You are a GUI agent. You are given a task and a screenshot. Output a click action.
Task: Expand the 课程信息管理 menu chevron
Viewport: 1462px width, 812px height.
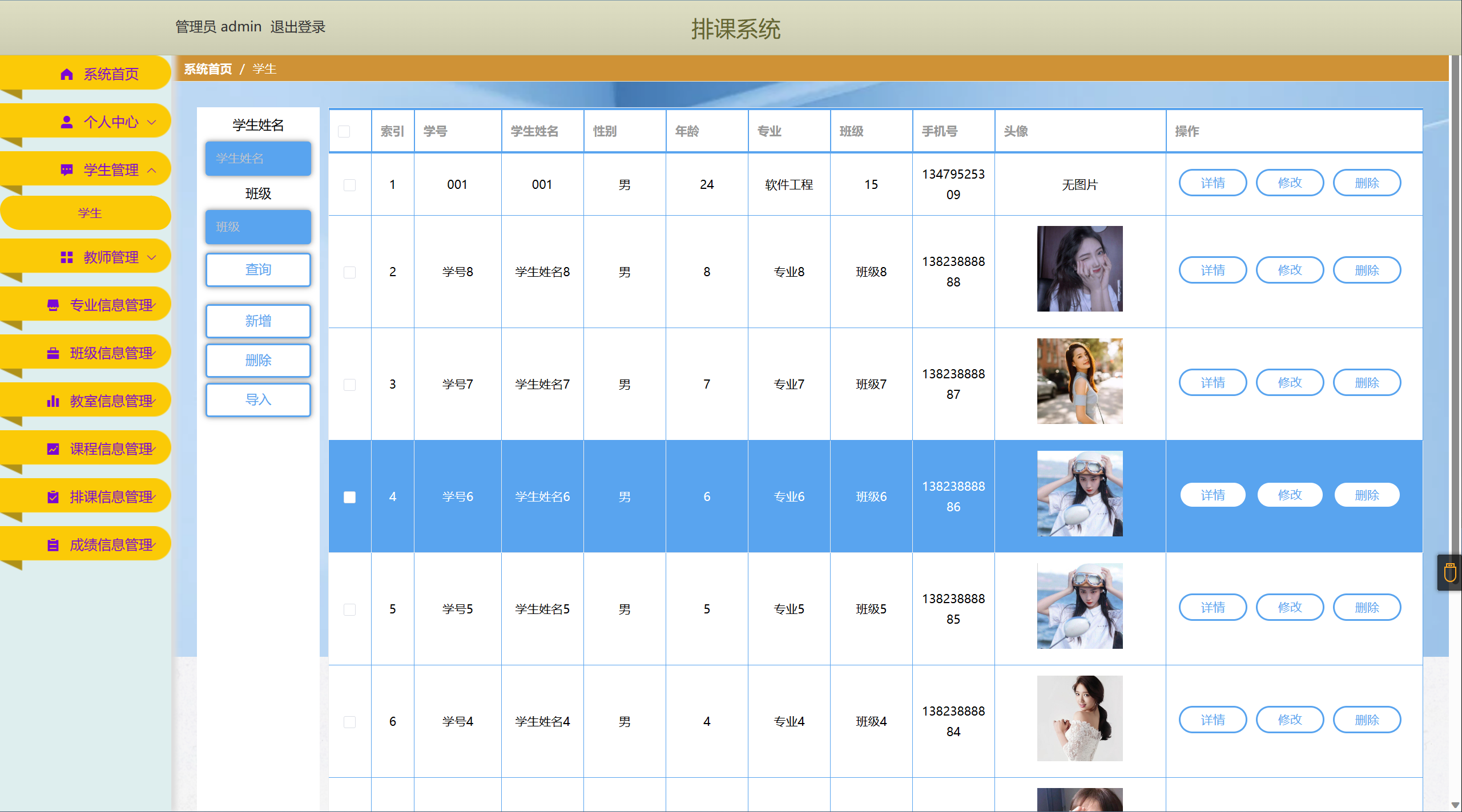[x=153, y=449]
